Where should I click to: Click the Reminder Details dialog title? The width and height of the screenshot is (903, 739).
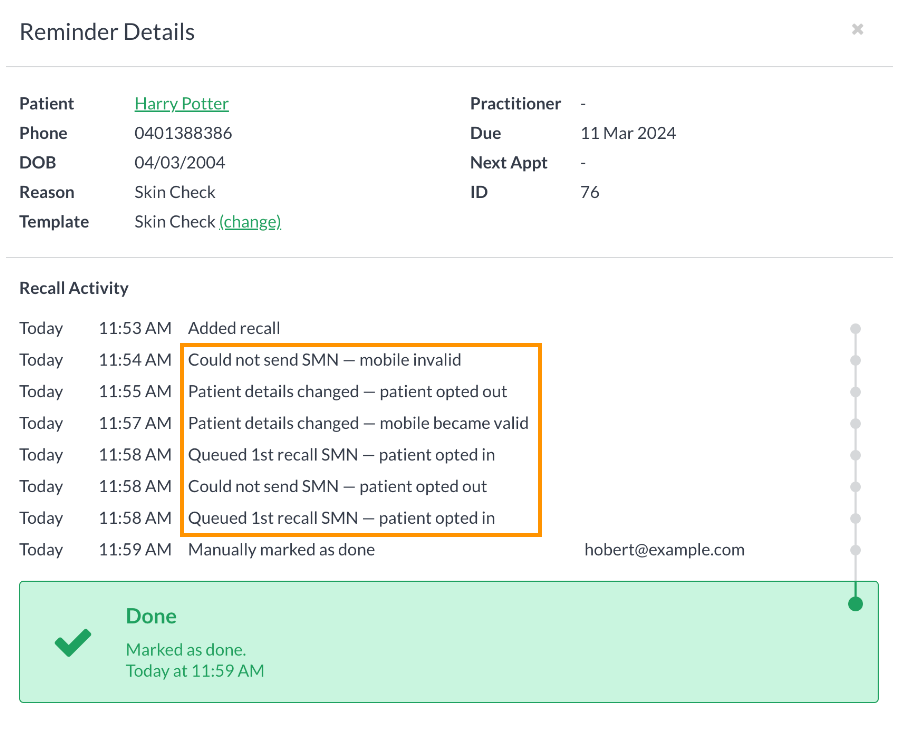[106, 31]
